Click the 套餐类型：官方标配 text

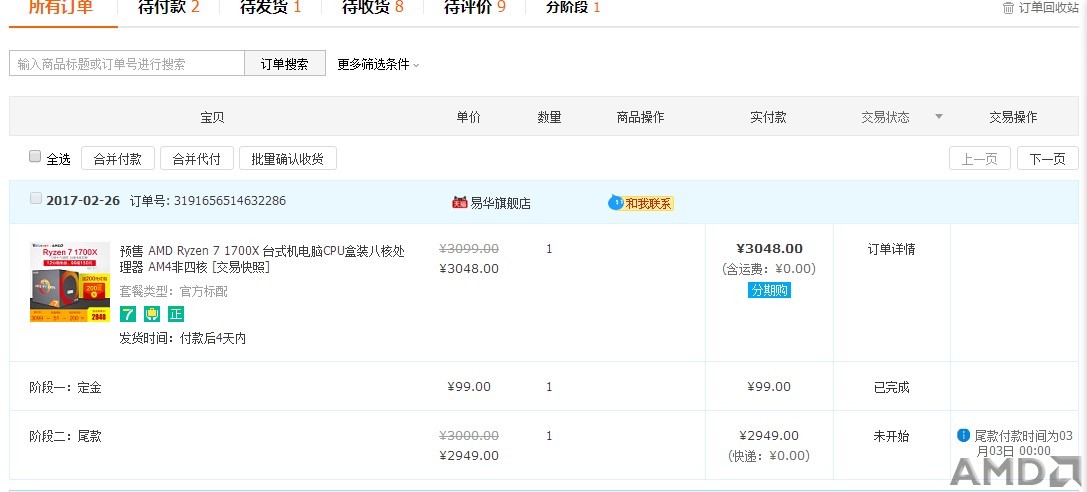coord(173,292)
